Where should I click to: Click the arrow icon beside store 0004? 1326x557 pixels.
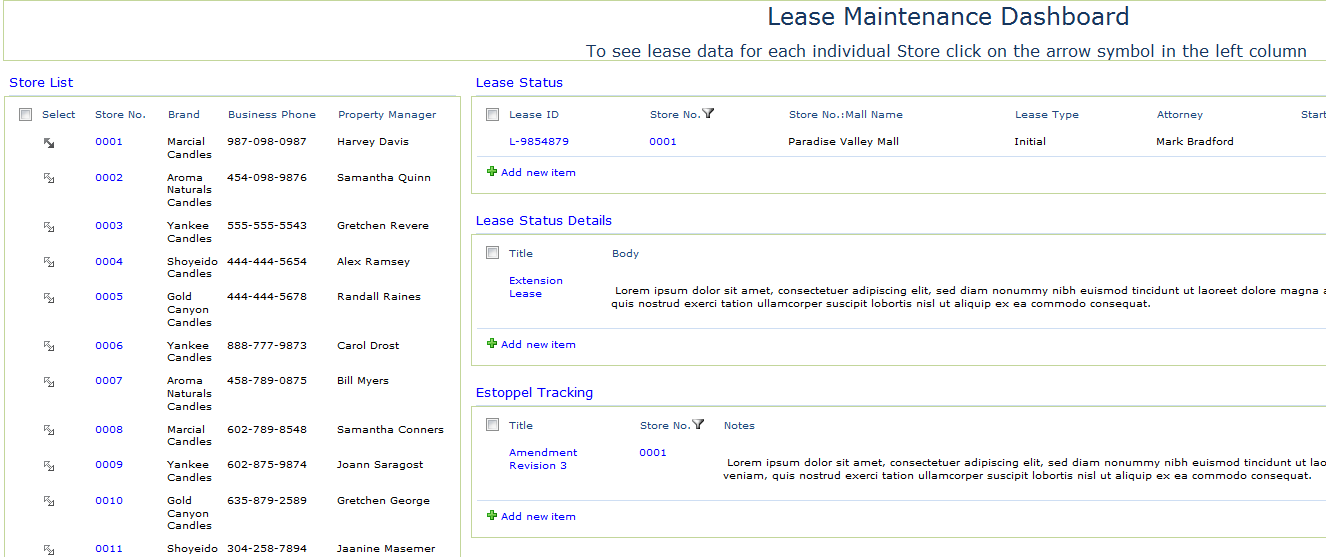49,262
